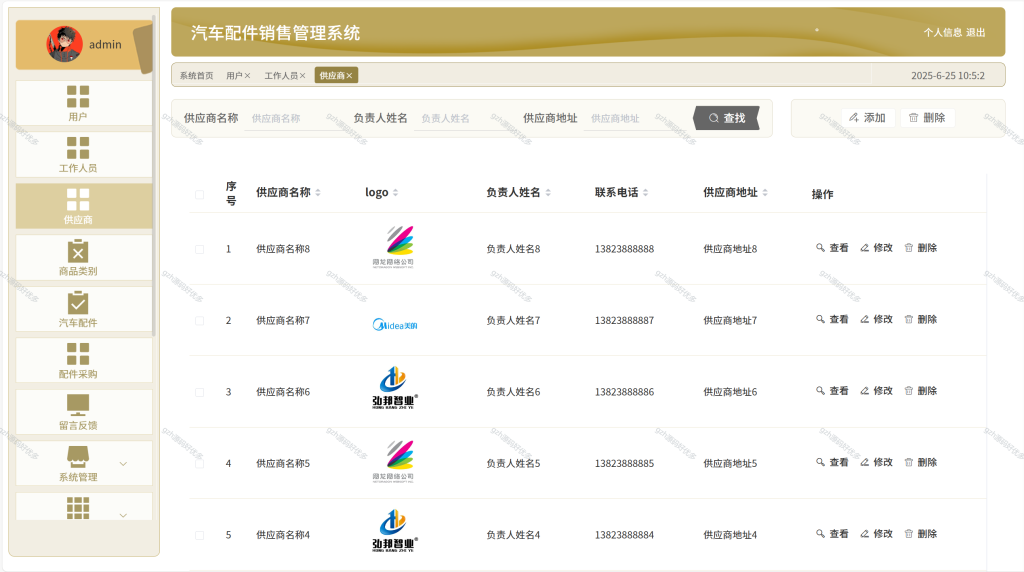Click the grid icon below 系统管理
This screenshot has width=1024, height=572.
pos(78,508)
